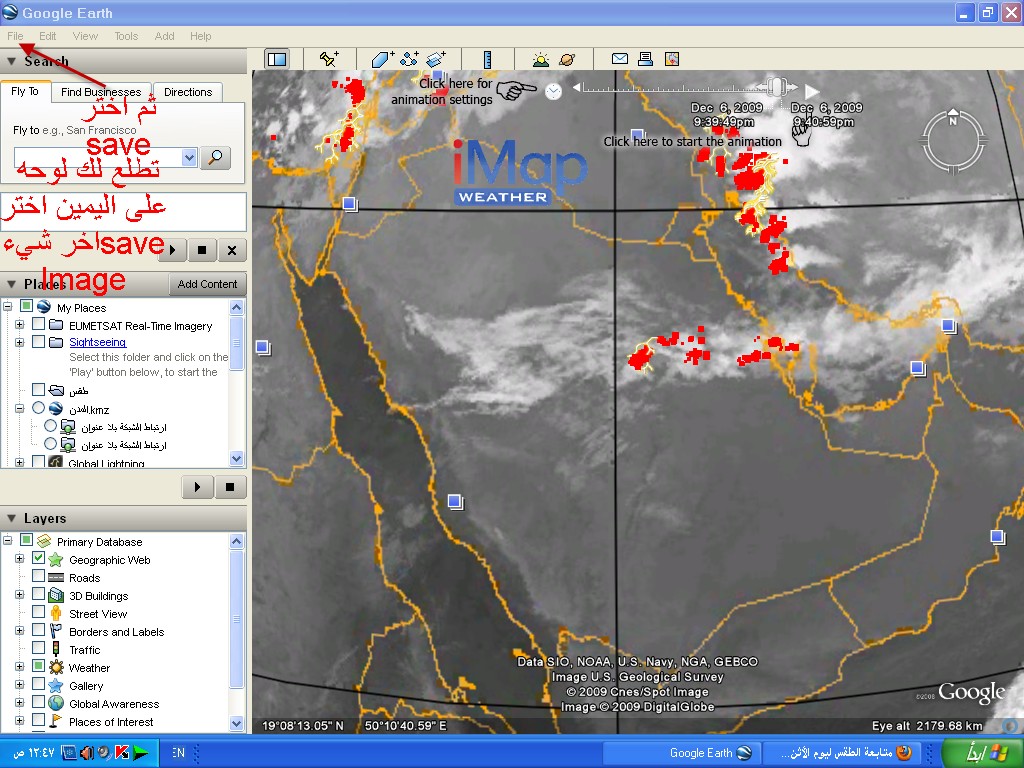Click the Layers list scroll-down arrow
1024x768 pixels.
[x=236, y=723]
